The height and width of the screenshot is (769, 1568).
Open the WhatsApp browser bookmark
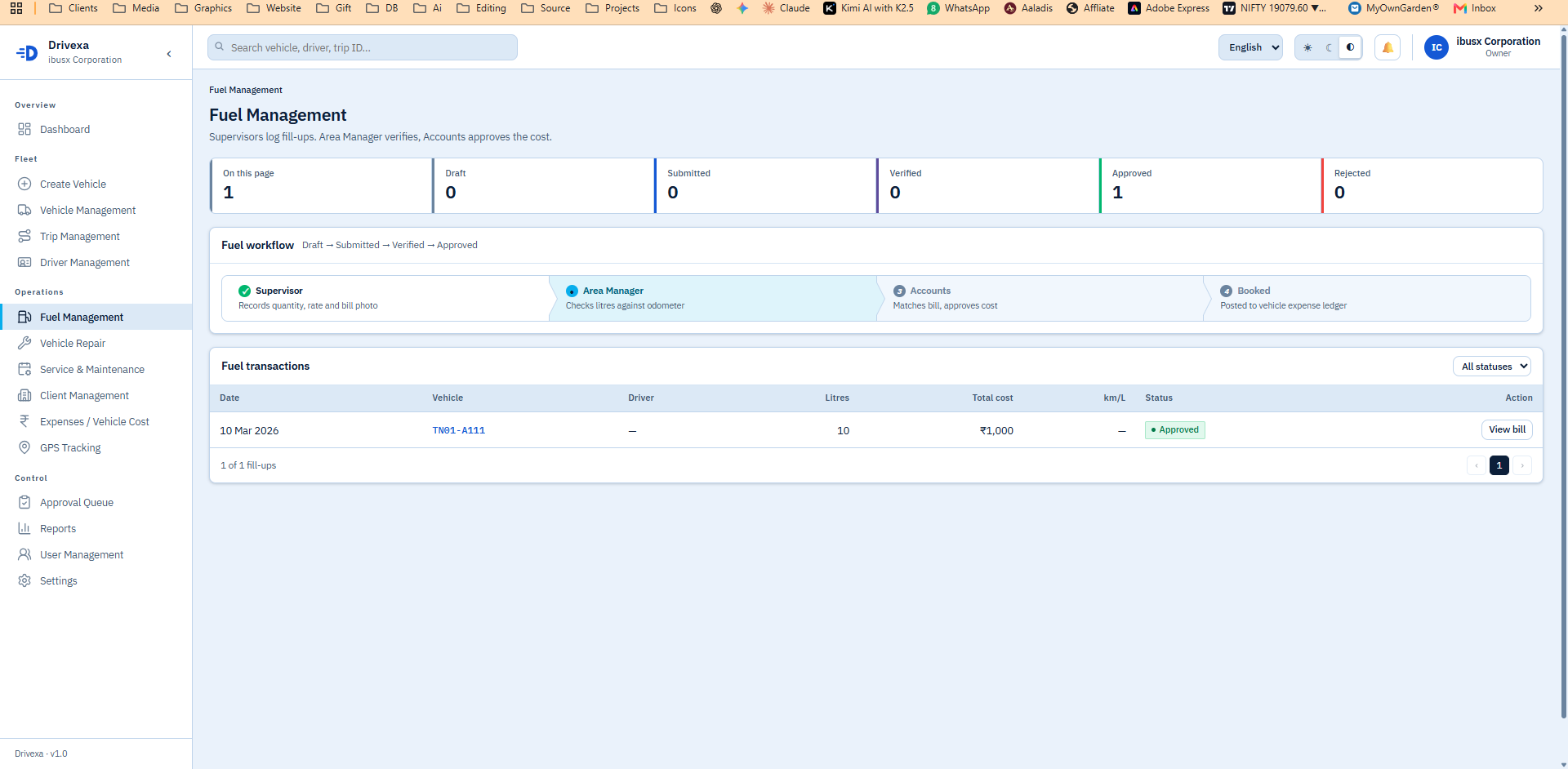coord(958,8)
